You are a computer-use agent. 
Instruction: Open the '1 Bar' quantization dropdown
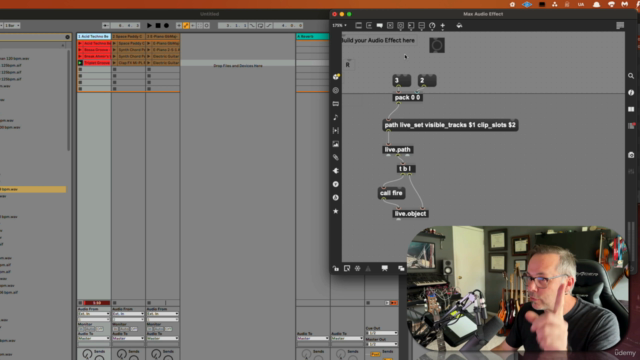click(12, 25)
